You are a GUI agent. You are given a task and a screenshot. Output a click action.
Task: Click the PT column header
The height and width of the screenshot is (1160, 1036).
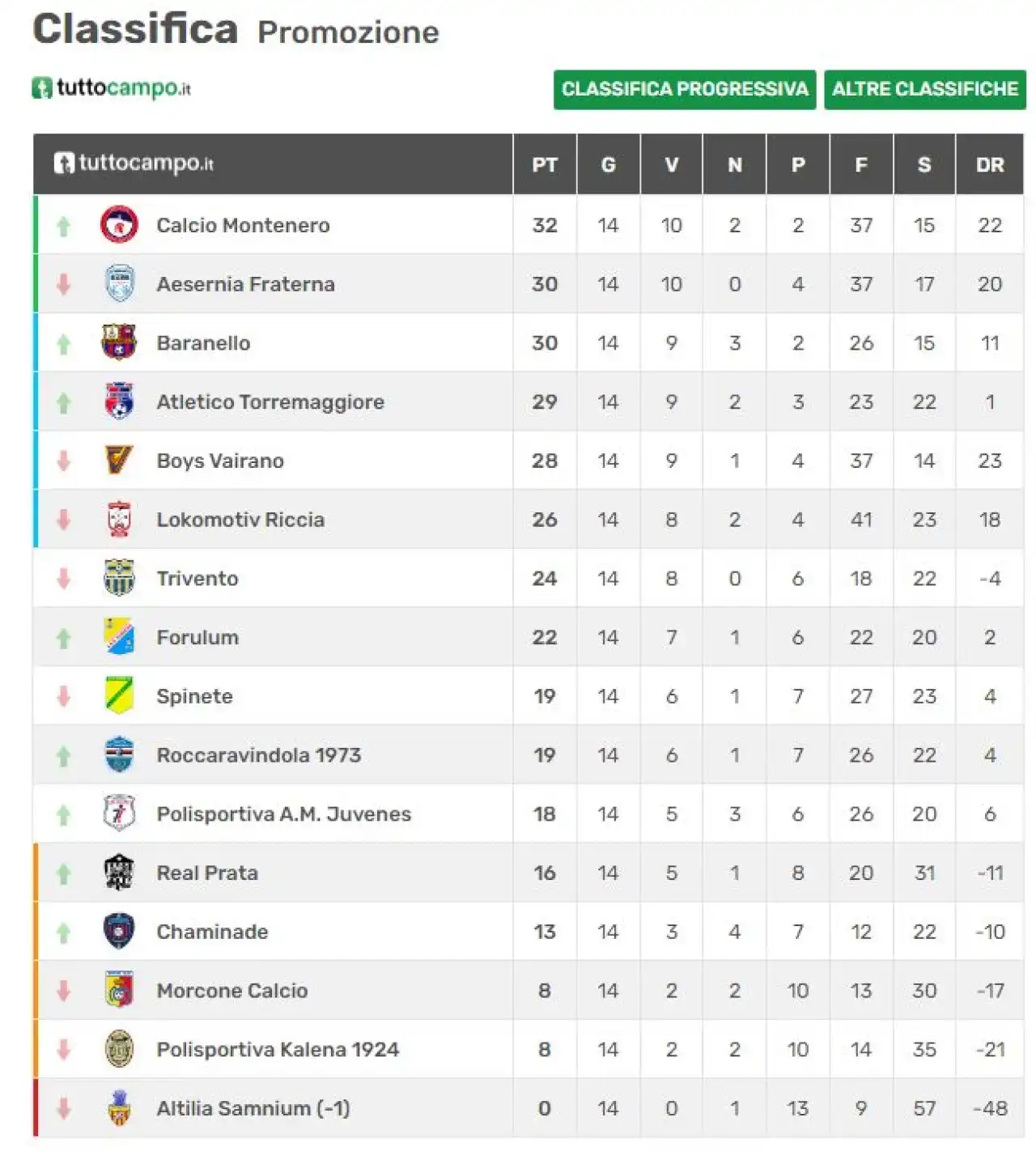pos(545,165)
